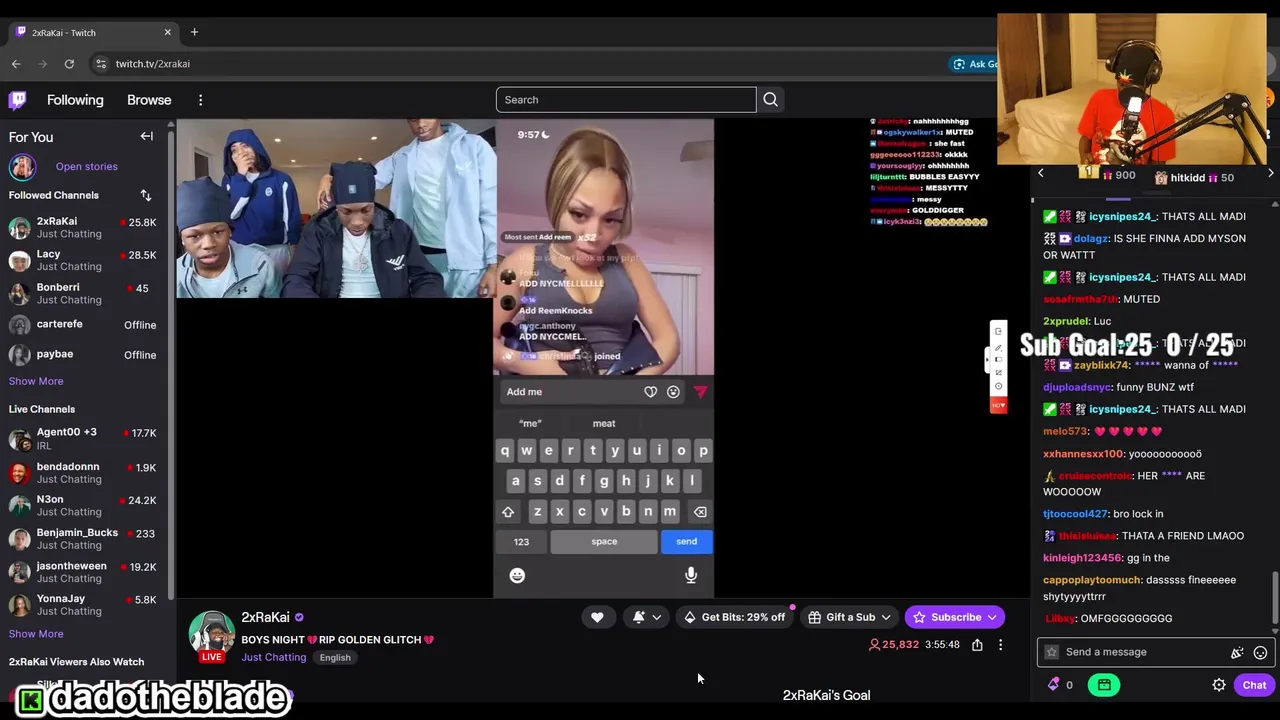1280x720 pixels.
Task: Click the English language tag
Action: tap(335, 657)
